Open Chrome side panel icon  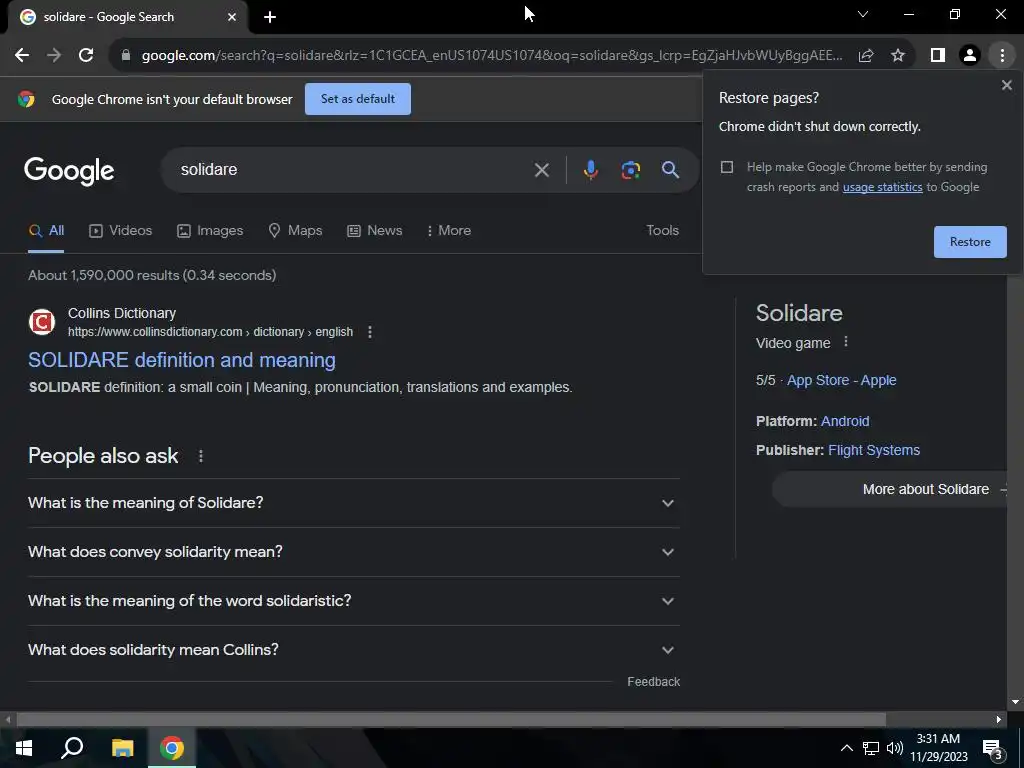[x=938, y=56]
